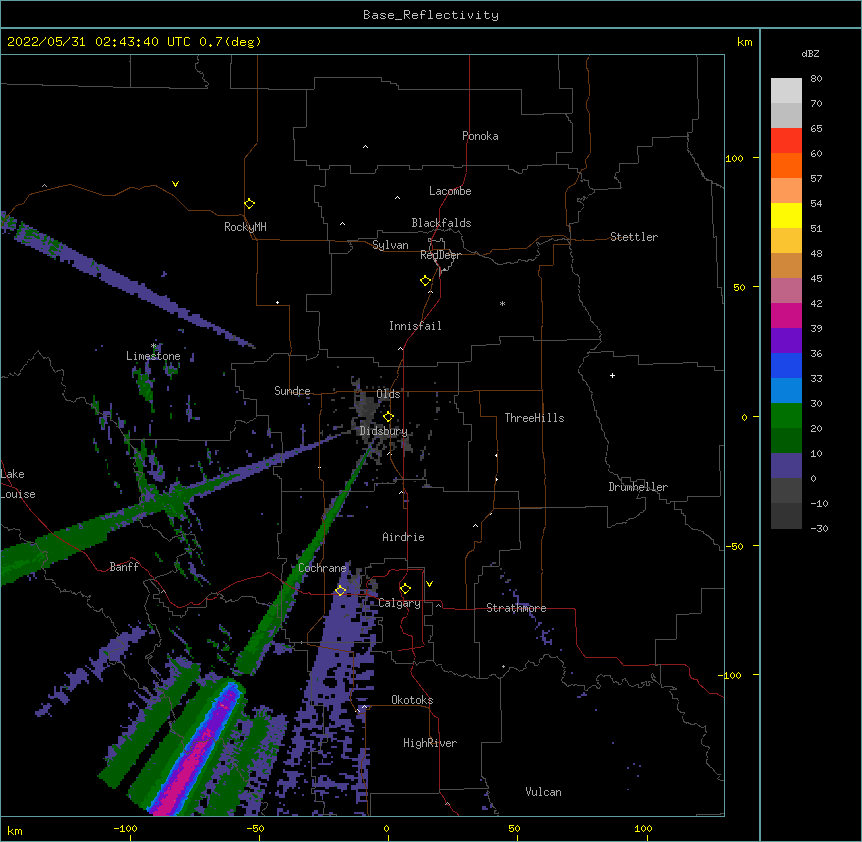Click the Banff label
Image resolution: width=862 pixels, height=842 pixels.
124,567
